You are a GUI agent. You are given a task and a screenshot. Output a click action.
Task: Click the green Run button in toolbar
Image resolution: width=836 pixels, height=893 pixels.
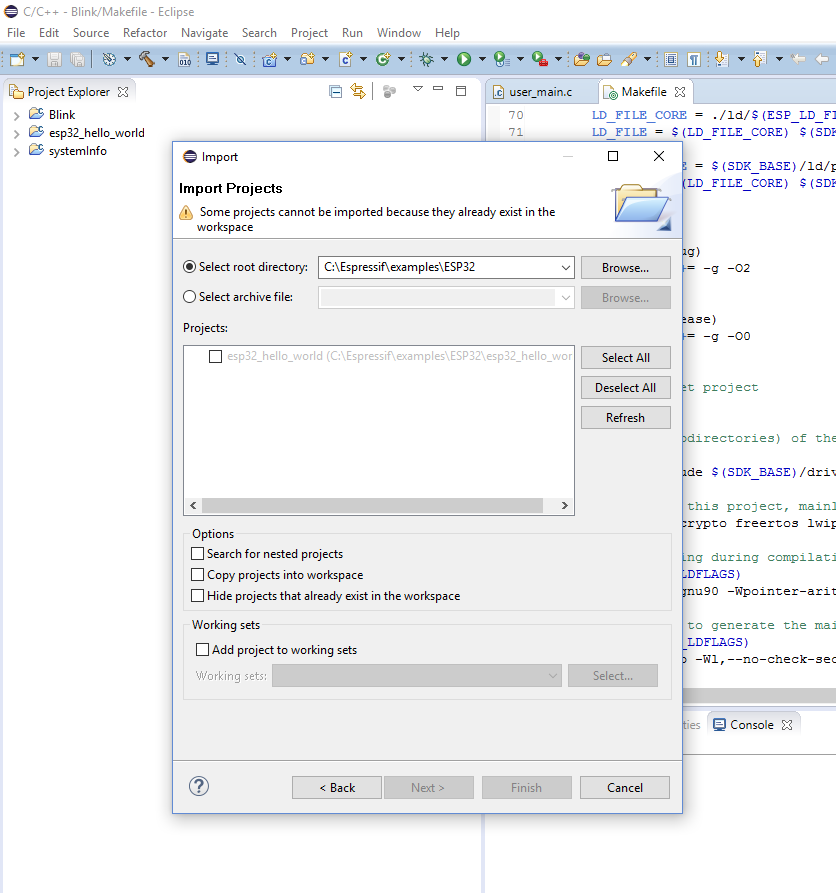(x=464, y=59)
